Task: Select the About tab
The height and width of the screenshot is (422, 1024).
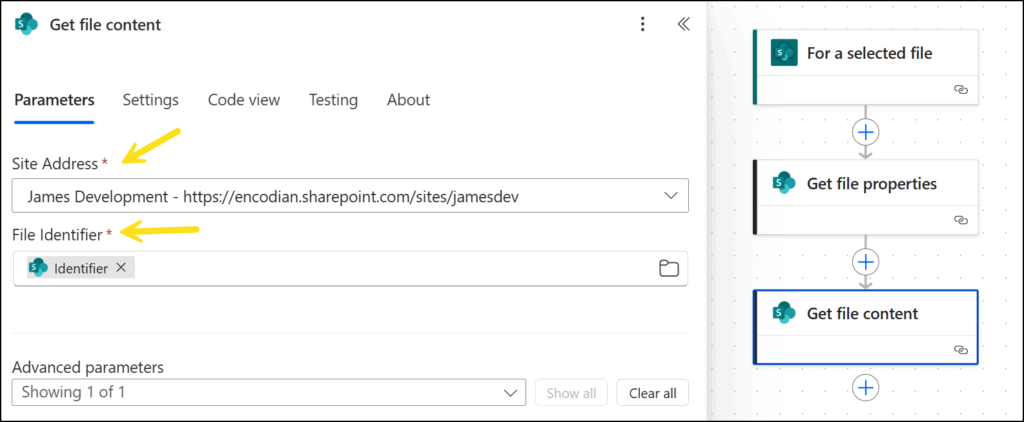Action: tap(408, 100)
